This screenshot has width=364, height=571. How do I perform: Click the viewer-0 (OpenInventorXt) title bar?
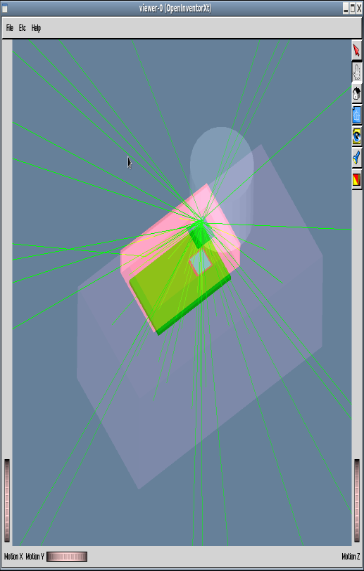coord(175,8)
